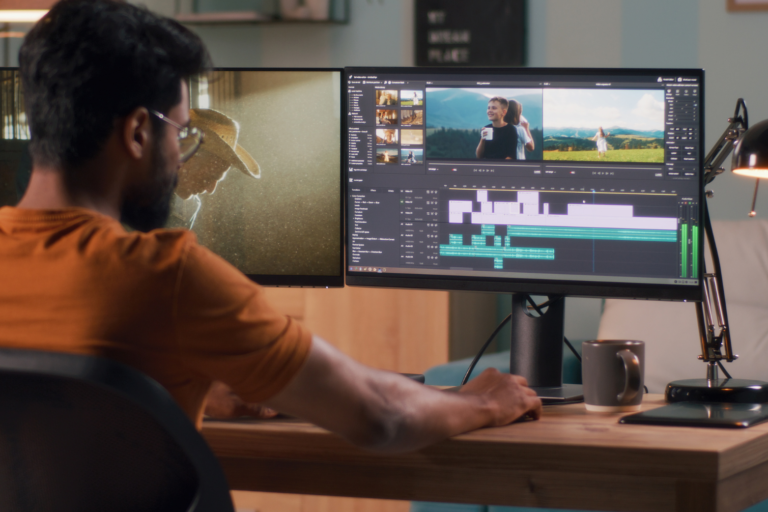
Task: Click the blue playhead marker on timeline ruler
Action: coord(593,190)
